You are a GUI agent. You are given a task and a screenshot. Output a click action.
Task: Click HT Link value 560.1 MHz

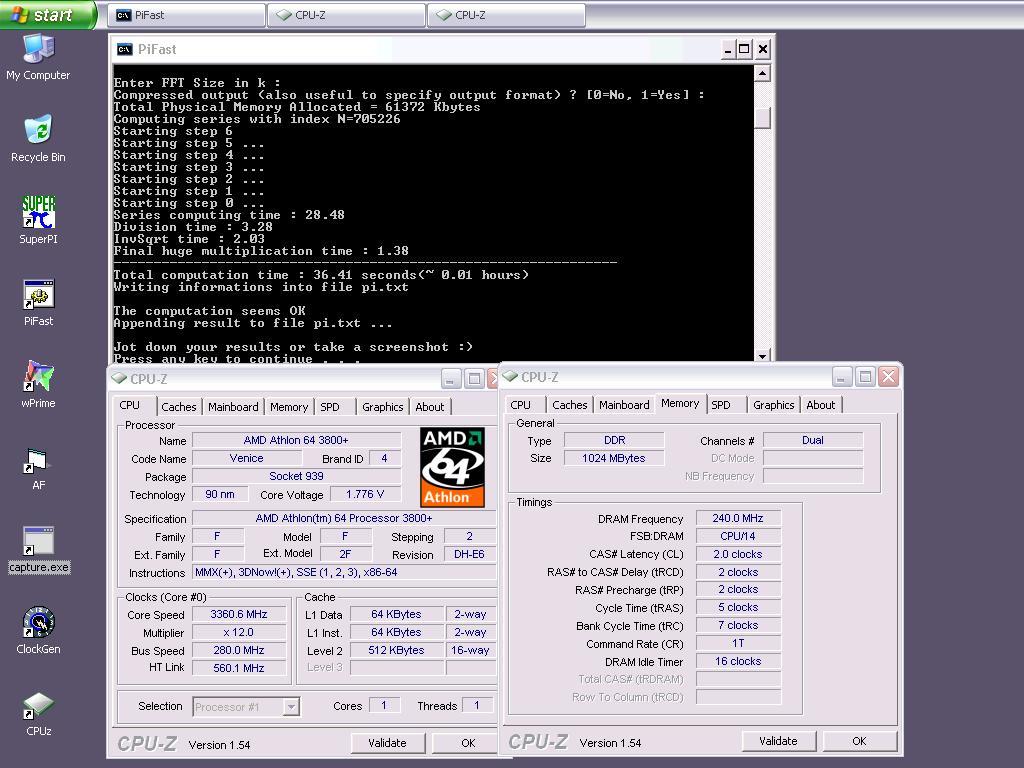coord(239,669)
